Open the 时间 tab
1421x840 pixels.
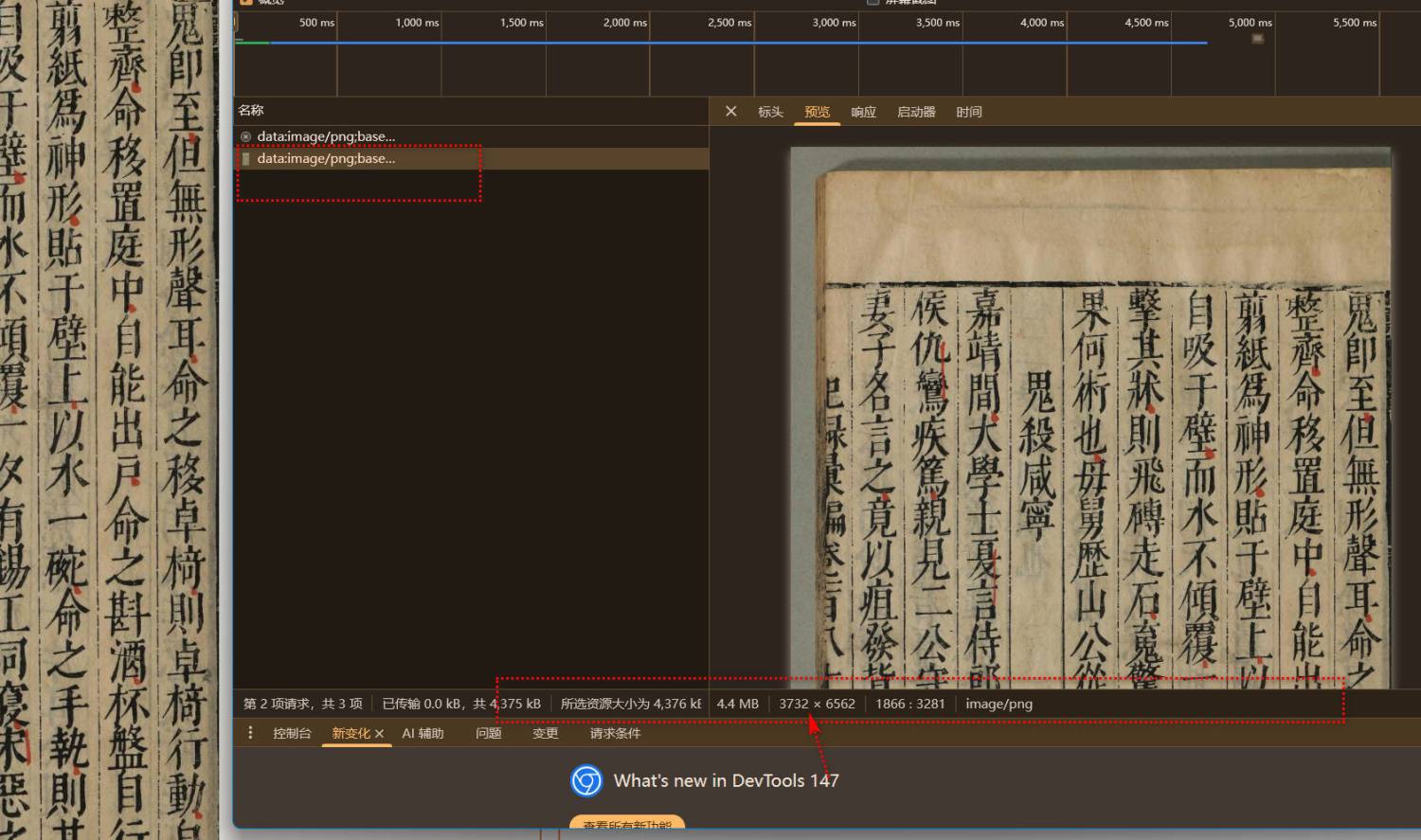(x=968, y=112)
